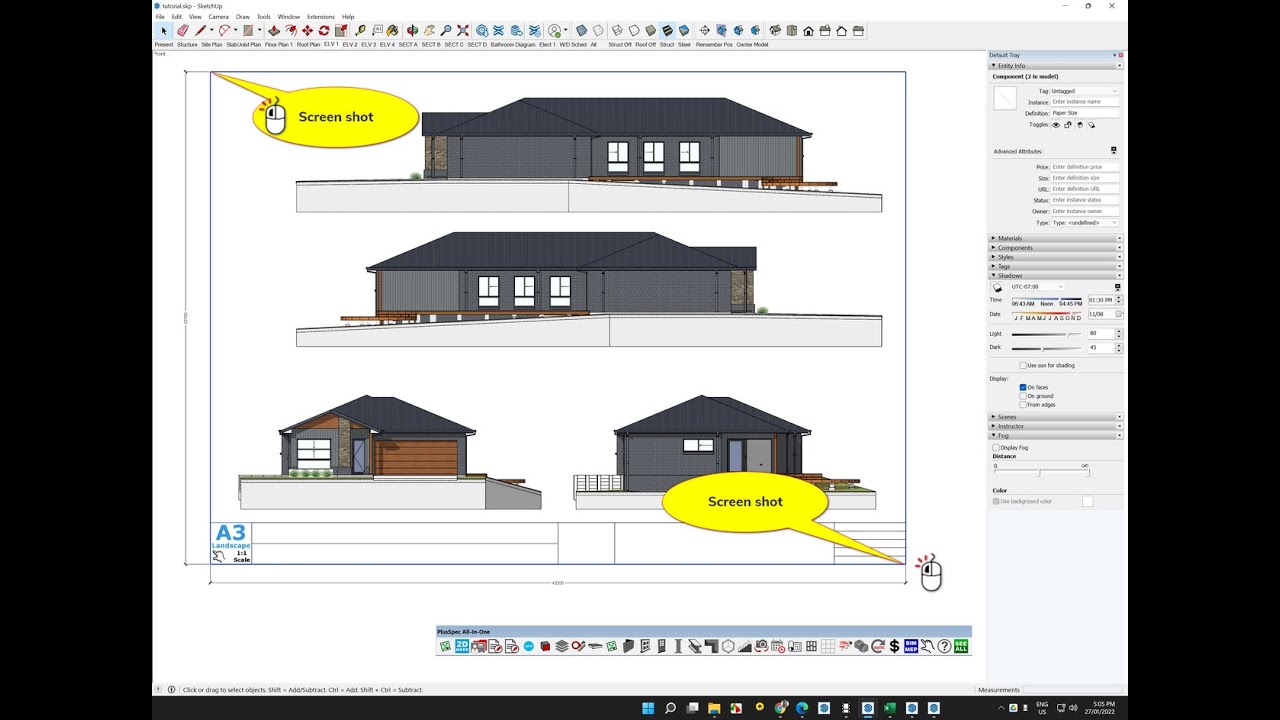Enable Display Fog checkbox
This screenshot has height=720, width=1280.
[996, 447]
